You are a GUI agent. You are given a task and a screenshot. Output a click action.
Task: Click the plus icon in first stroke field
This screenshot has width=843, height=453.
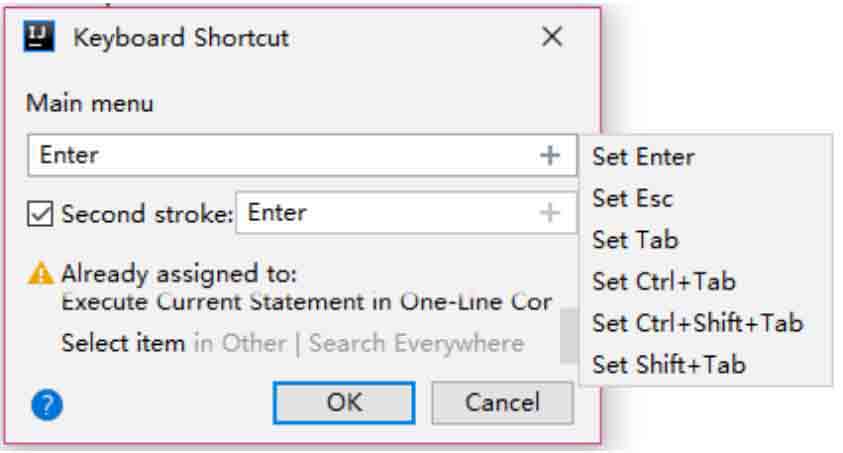click(x=550, y=156)
